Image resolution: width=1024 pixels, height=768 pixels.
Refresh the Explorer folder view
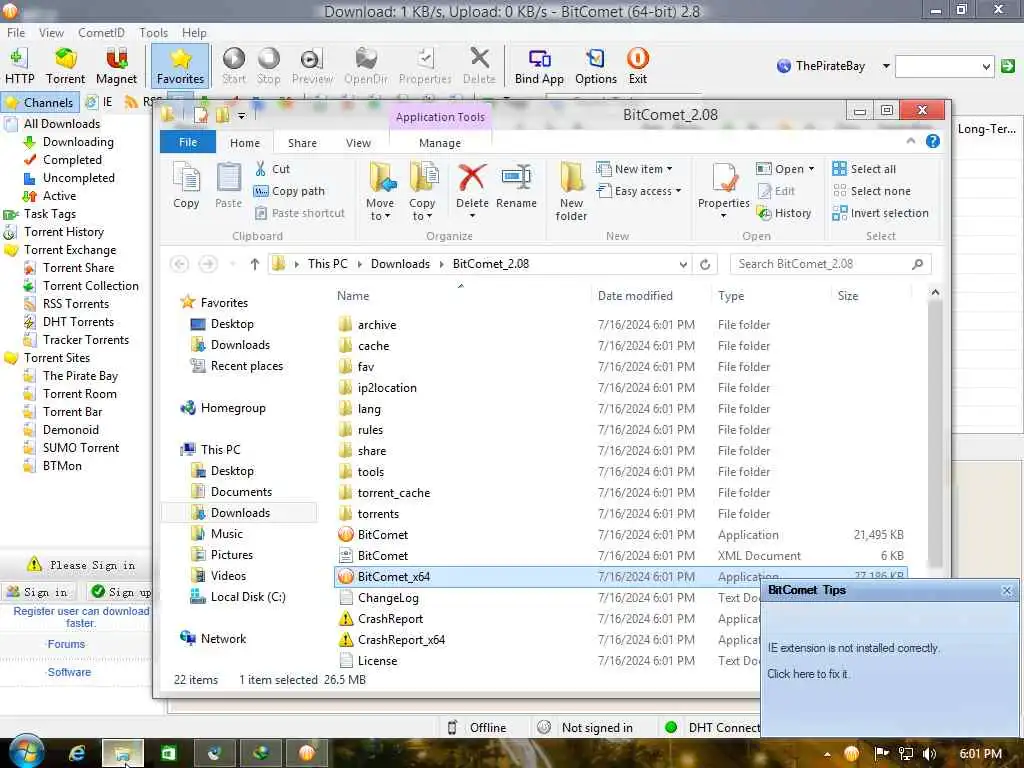point(705,264)
